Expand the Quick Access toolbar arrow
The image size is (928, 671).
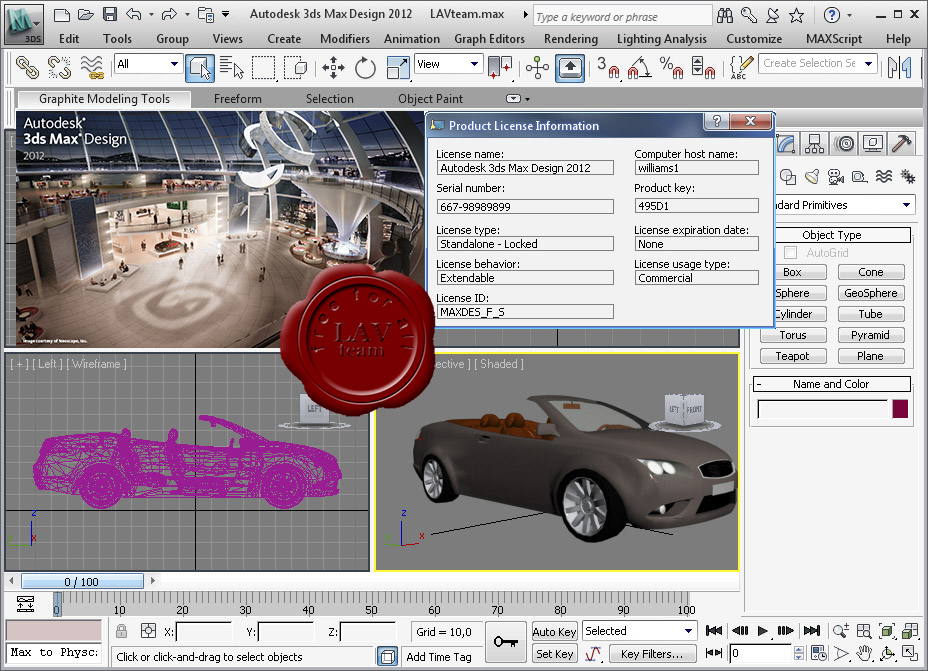point(225,14)
